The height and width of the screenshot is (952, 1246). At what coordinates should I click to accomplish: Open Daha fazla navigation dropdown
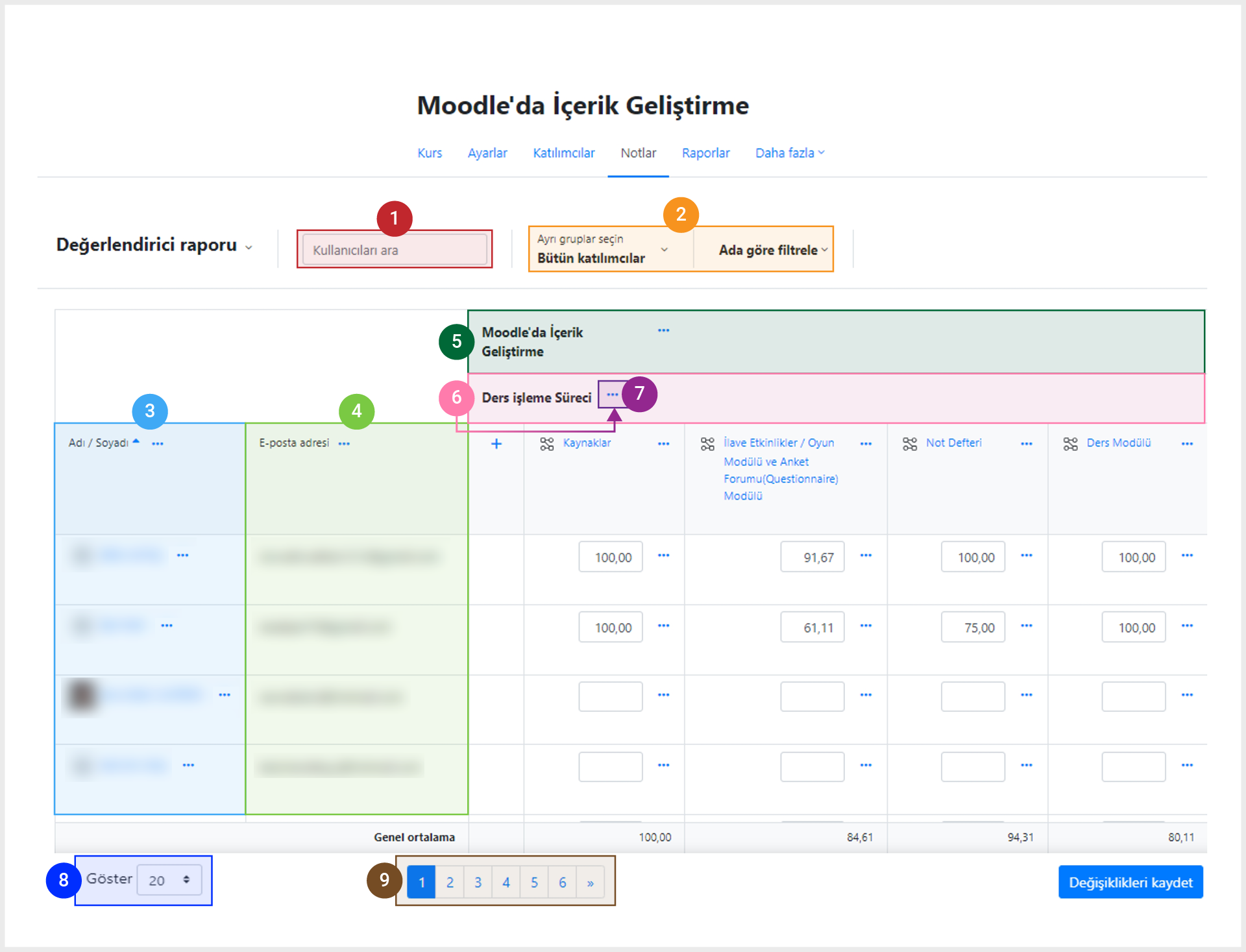click(x=790, y=153)
